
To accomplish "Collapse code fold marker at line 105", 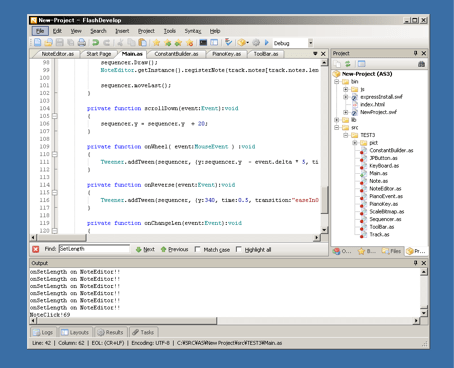I will tap(55, 116).
